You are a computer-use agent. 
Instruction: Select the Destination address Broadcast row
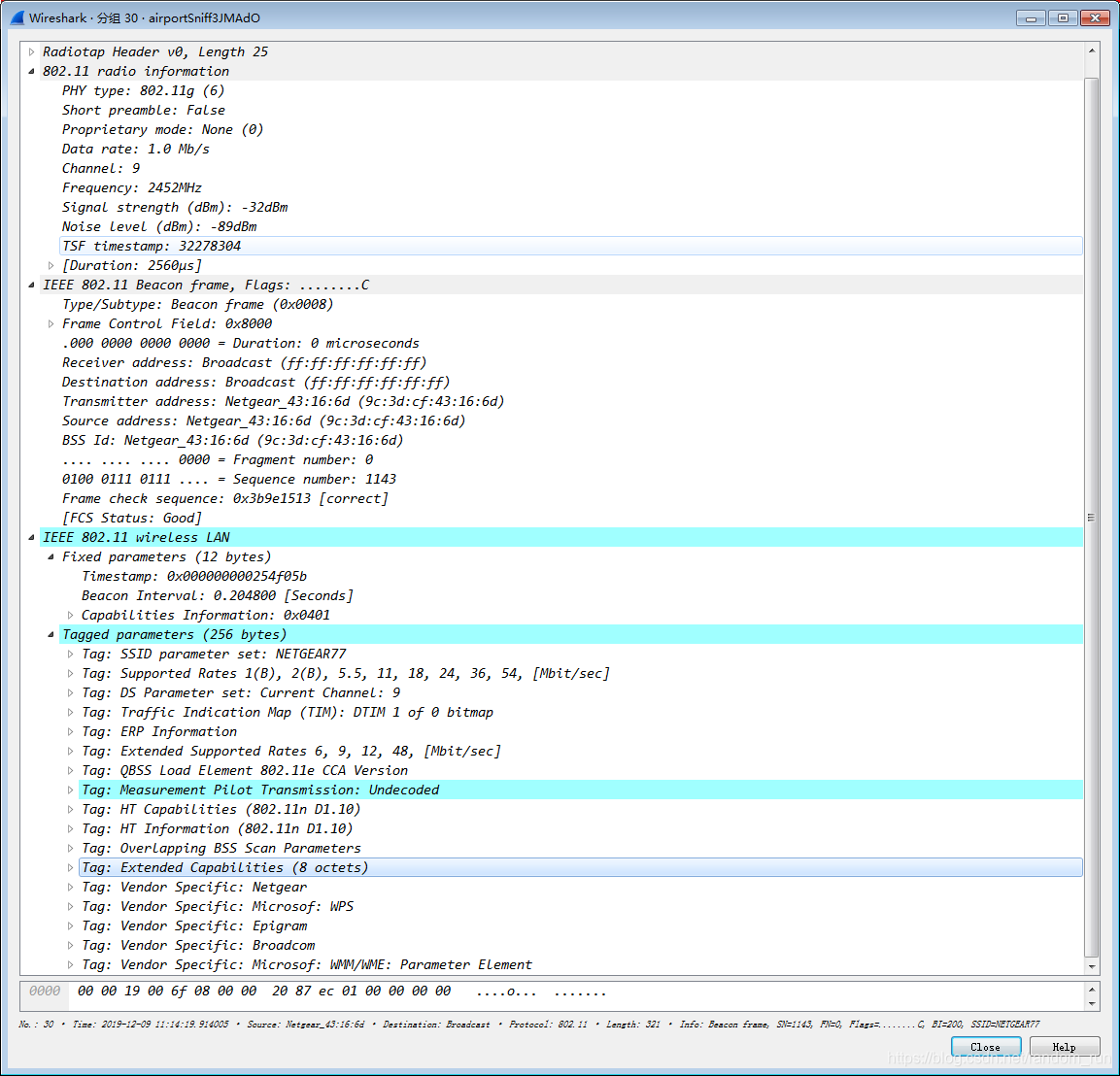(571, 382)
